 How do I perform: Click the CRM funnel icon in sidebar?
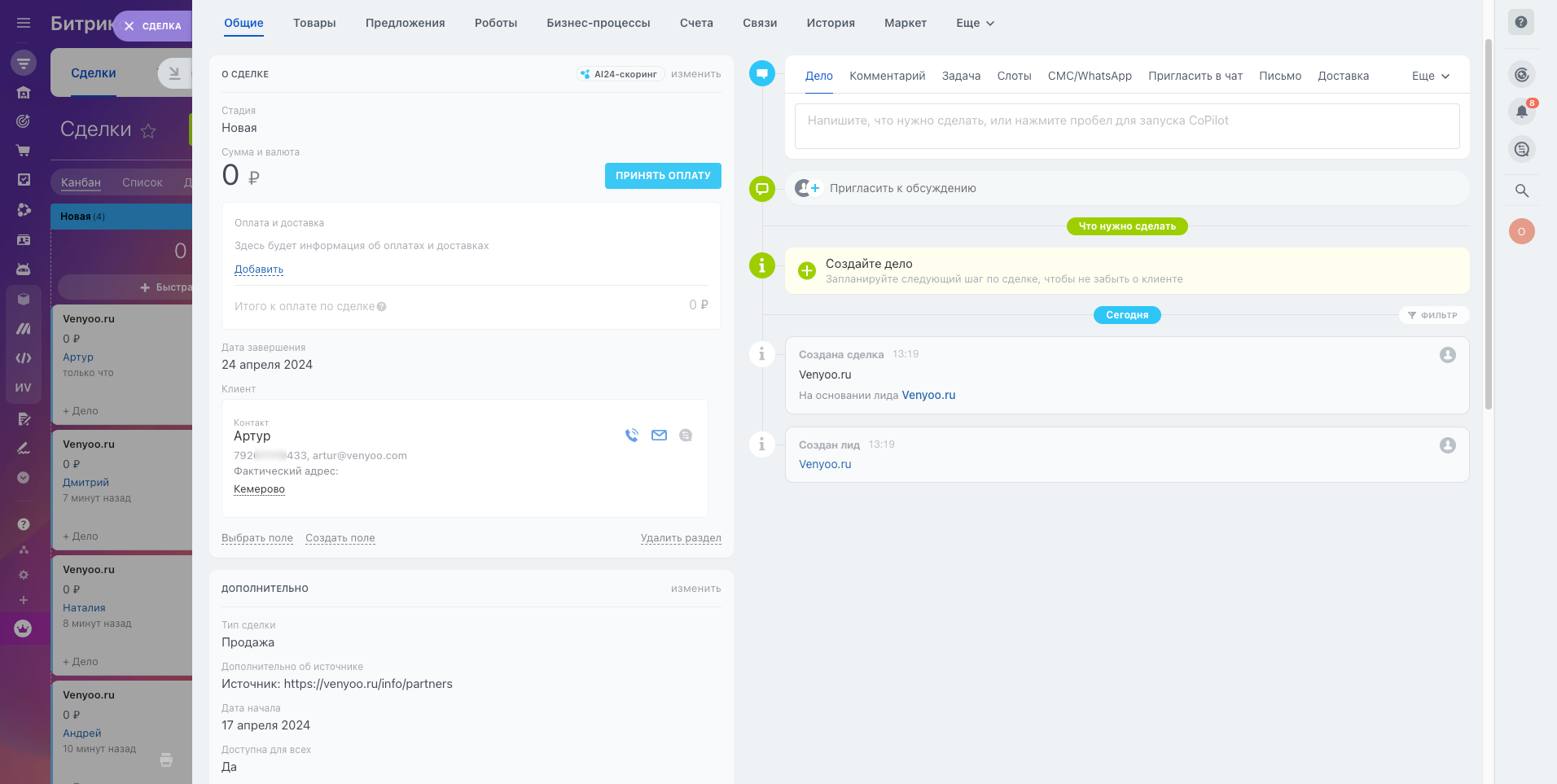[x=24, y=63]
